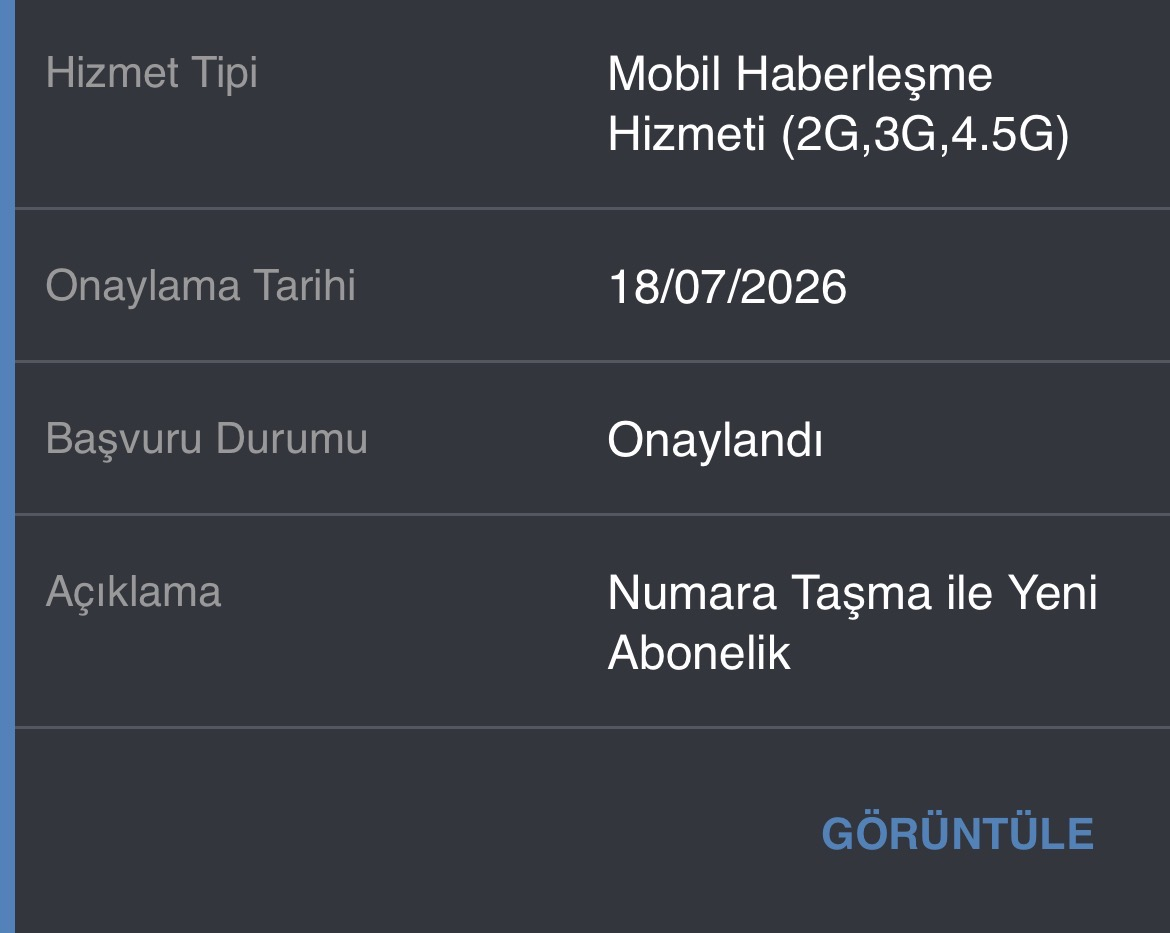Select the Numara Taşma ile Yeni line

852,593
